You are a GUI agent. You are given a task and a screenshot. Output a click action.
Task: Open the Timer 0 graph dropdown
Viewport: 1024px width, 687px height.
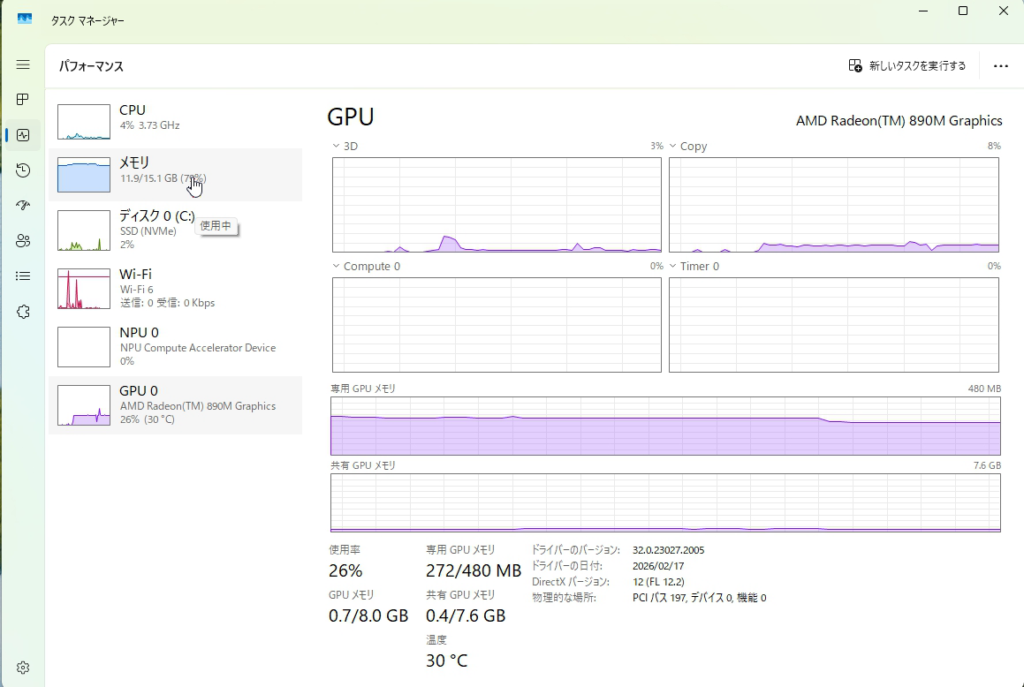click(673, 267)
